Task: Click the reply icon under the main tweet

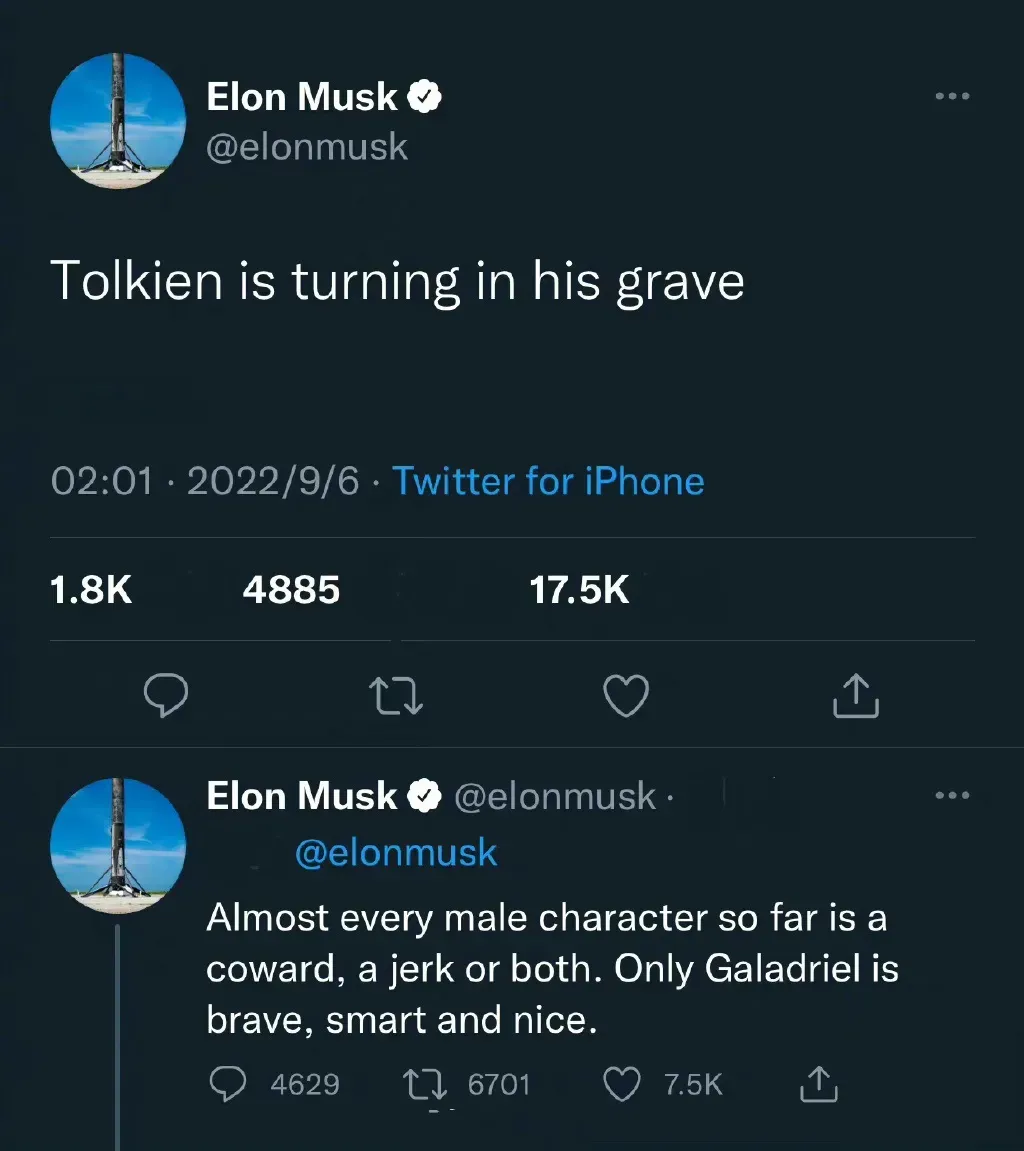Action: point(167,696)
